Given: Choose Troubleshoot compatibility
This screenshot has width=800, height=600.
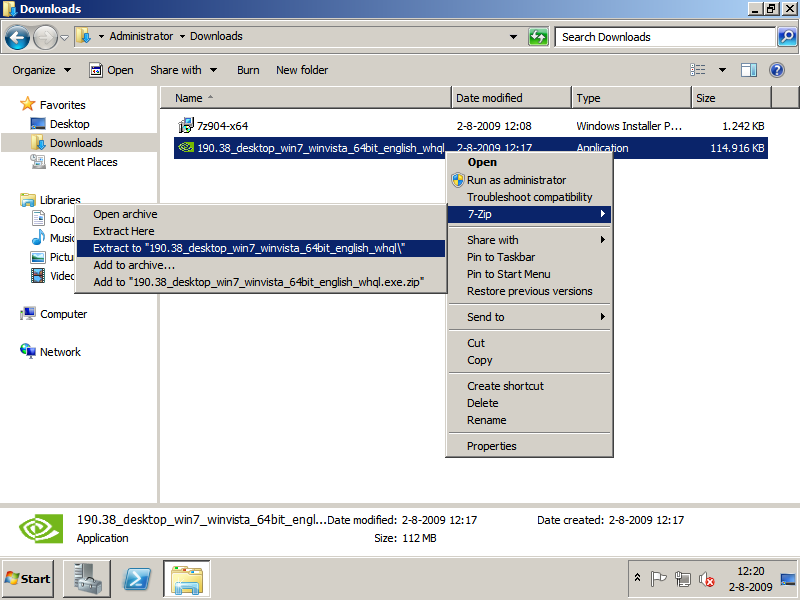Looking at the screenshot, I should [x=529, y=197].
